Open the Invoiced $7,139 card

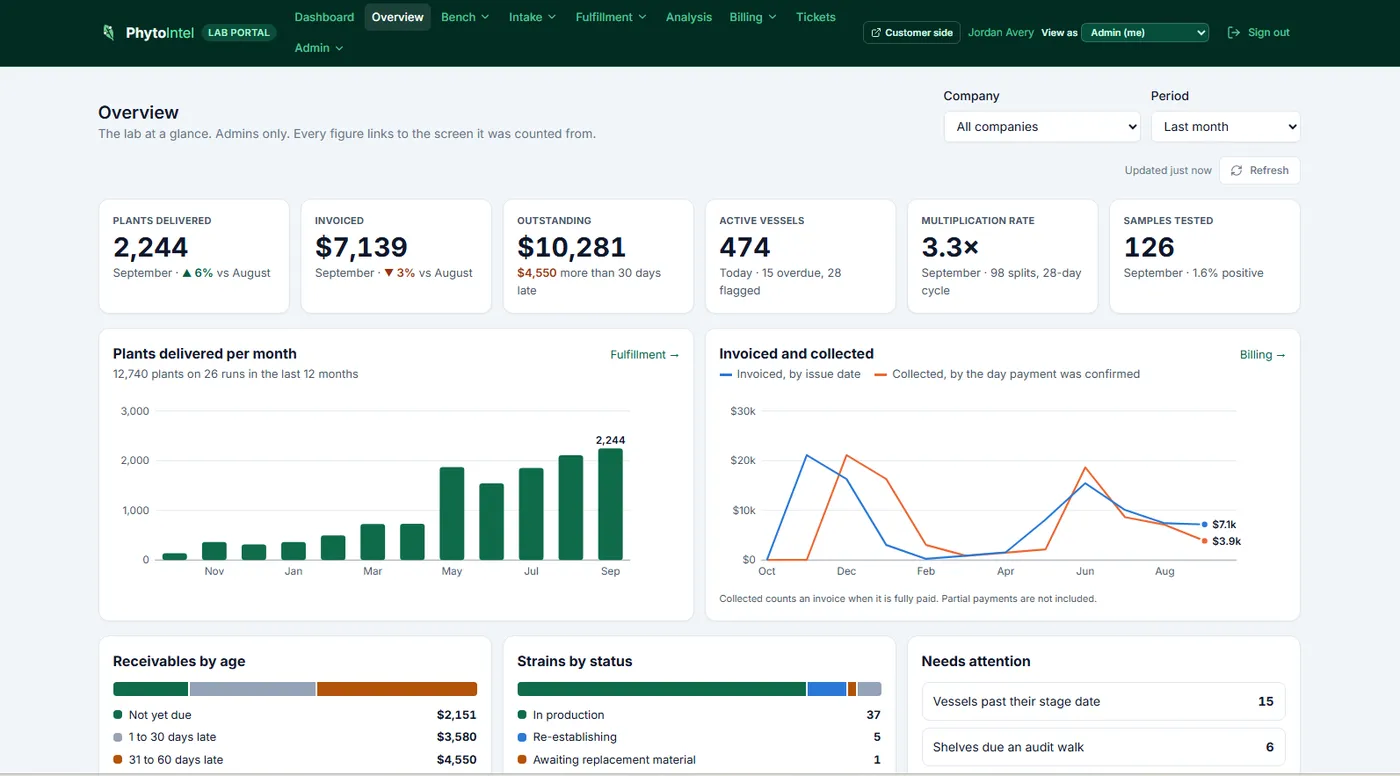[x=396, y=256]
